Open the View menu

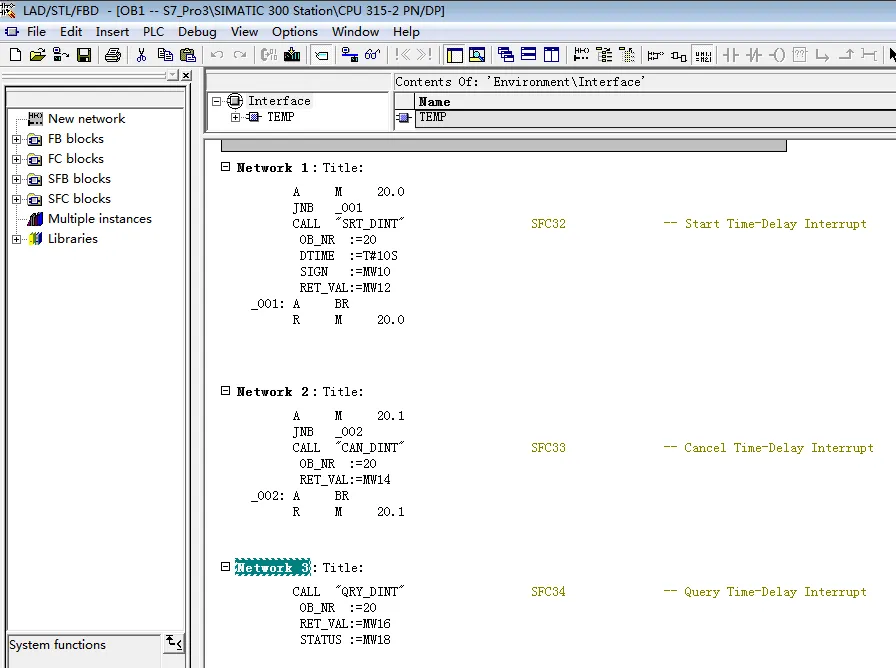(x=244, y=31)
